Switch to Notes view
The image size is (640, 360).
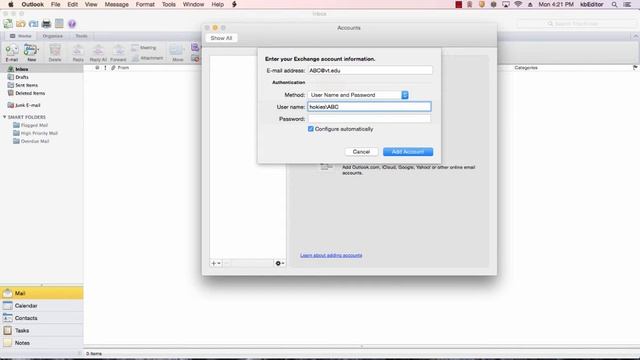pyautogui.click(x=42, y=343)
